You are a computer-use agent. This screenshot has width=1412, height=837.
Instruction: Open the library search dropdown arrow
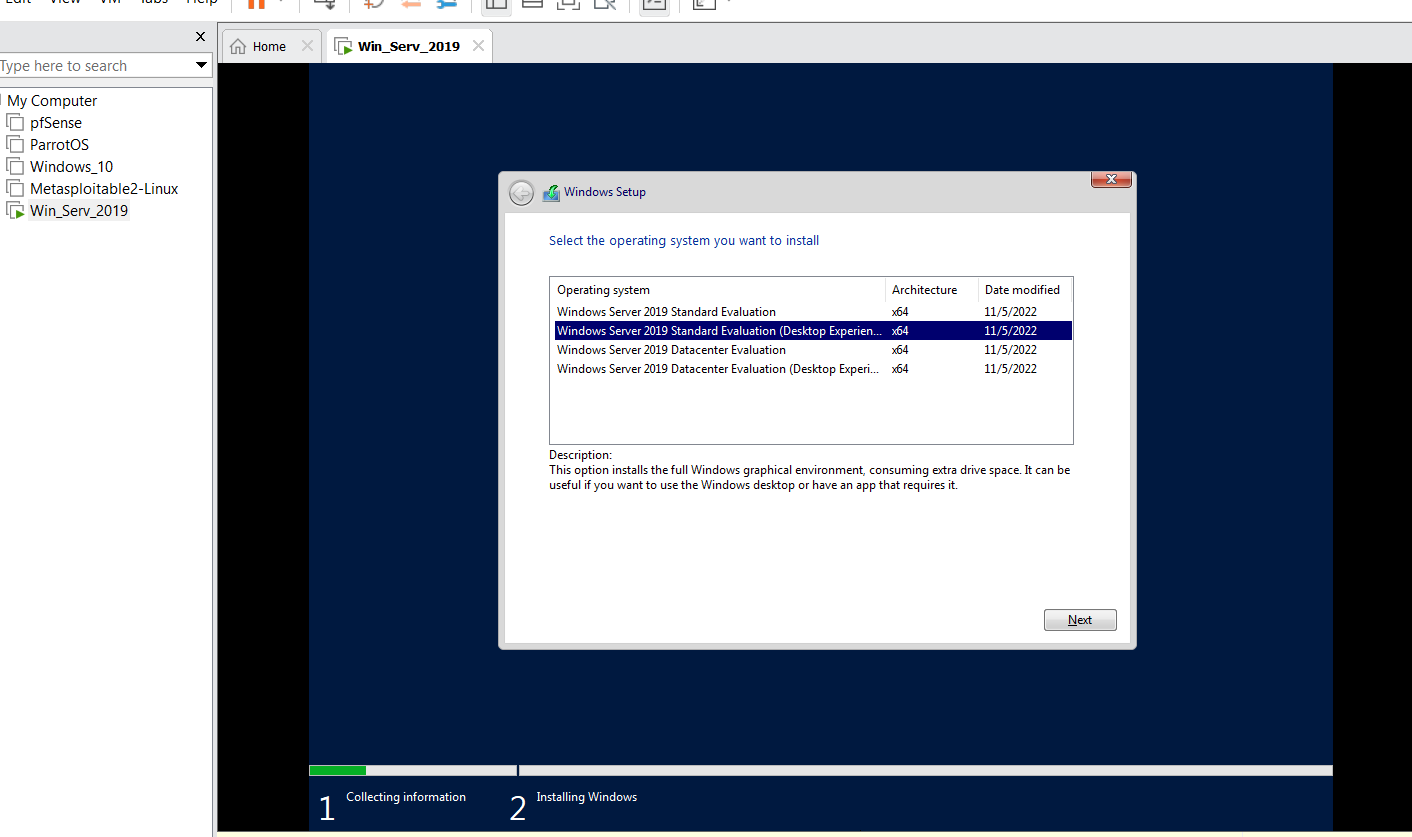pyautogui.click(x=201, y=66)
